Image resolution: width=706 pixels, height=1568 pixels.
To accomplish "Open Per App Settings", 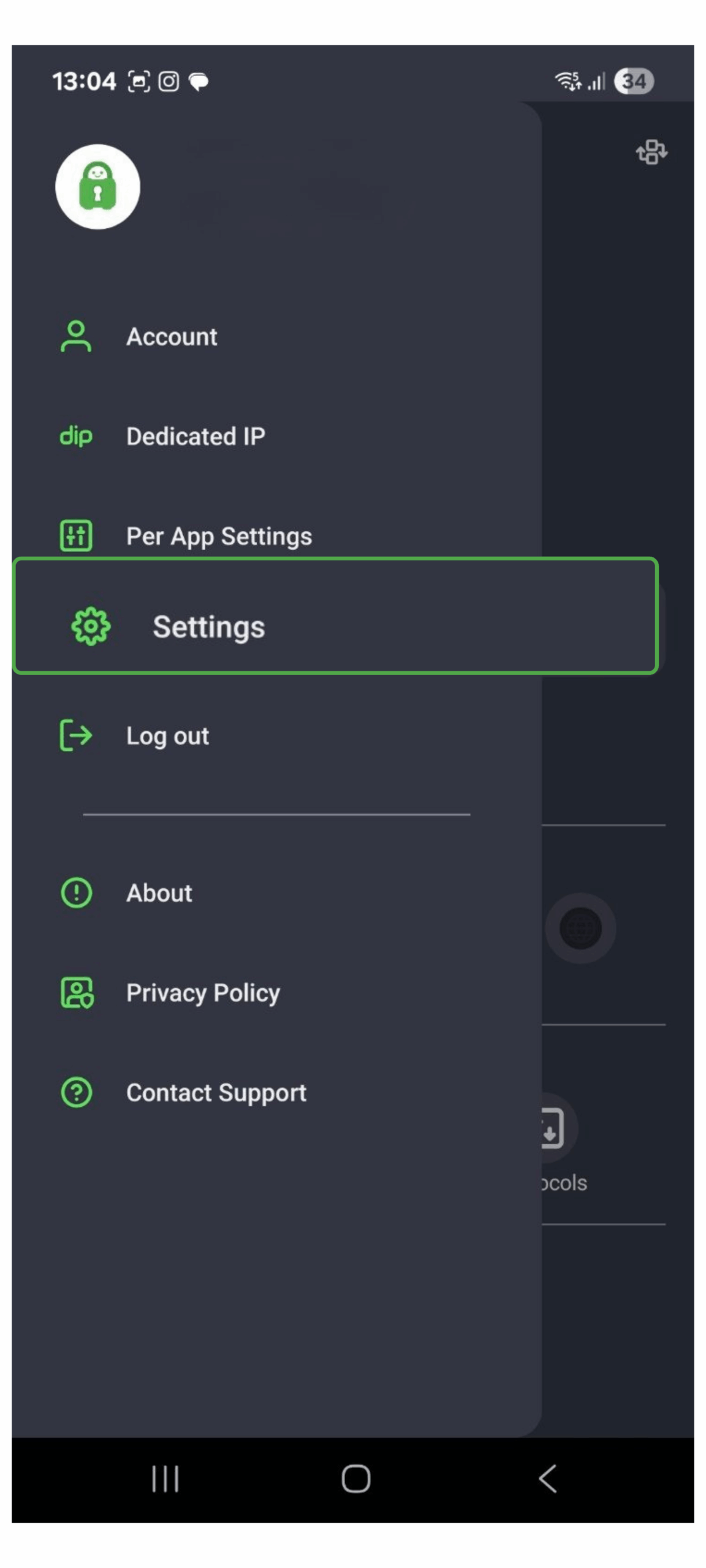I will [x=219, y=537].
